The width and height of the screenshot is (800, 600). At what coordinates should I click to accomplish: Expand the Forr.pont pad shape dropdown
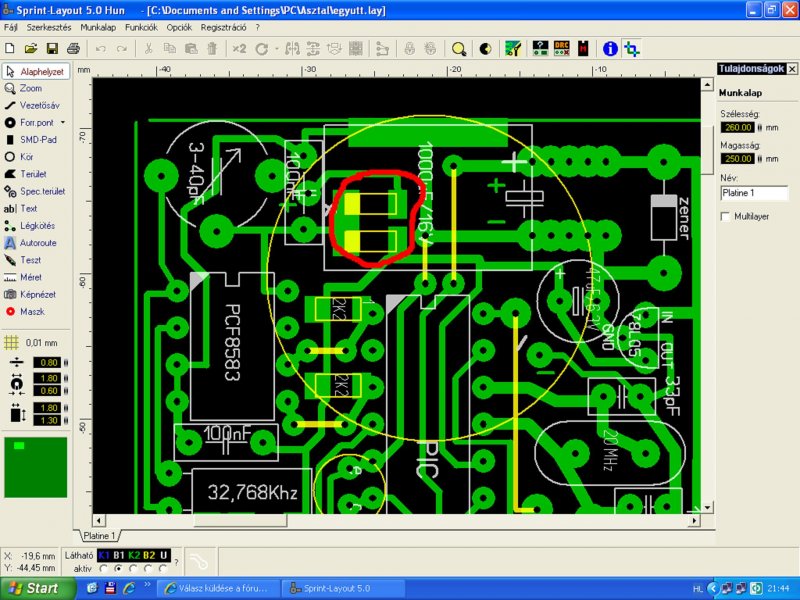tap(63, 122)
